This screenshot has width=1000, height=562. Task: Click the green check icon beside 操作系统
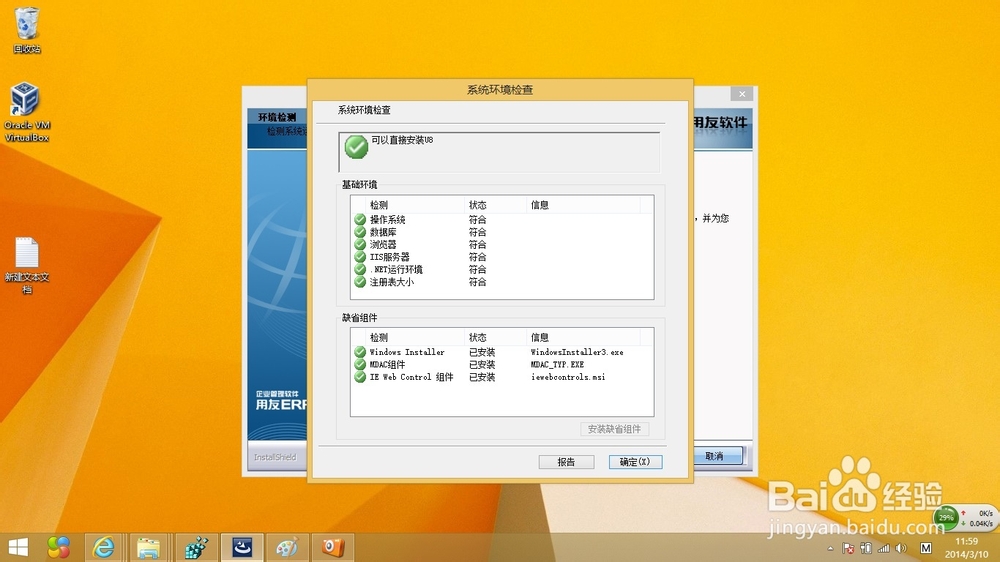(x=360, y=219)
